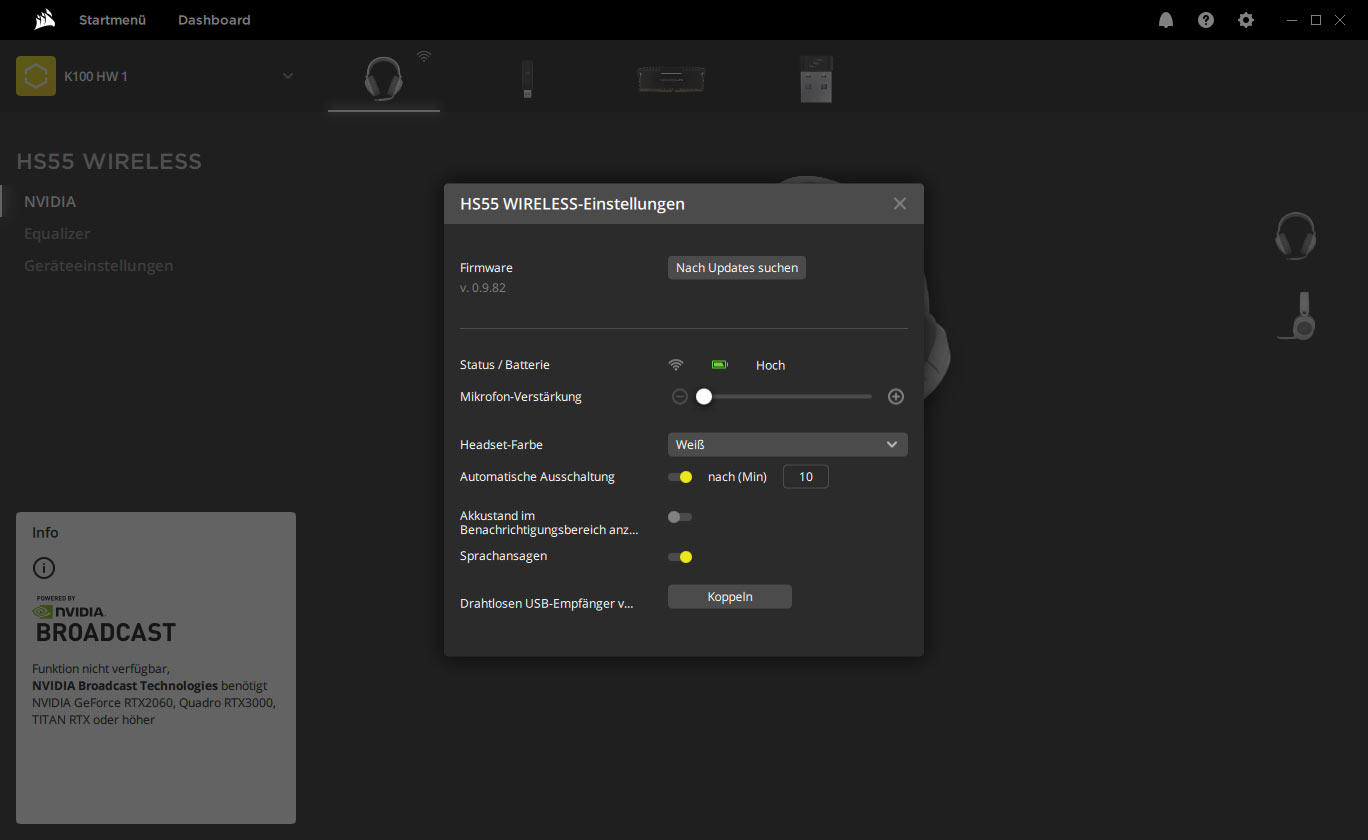Select Equalizer in the sidebar
The height and width of the screenshot is (840, 1368).
click(57, 234)
